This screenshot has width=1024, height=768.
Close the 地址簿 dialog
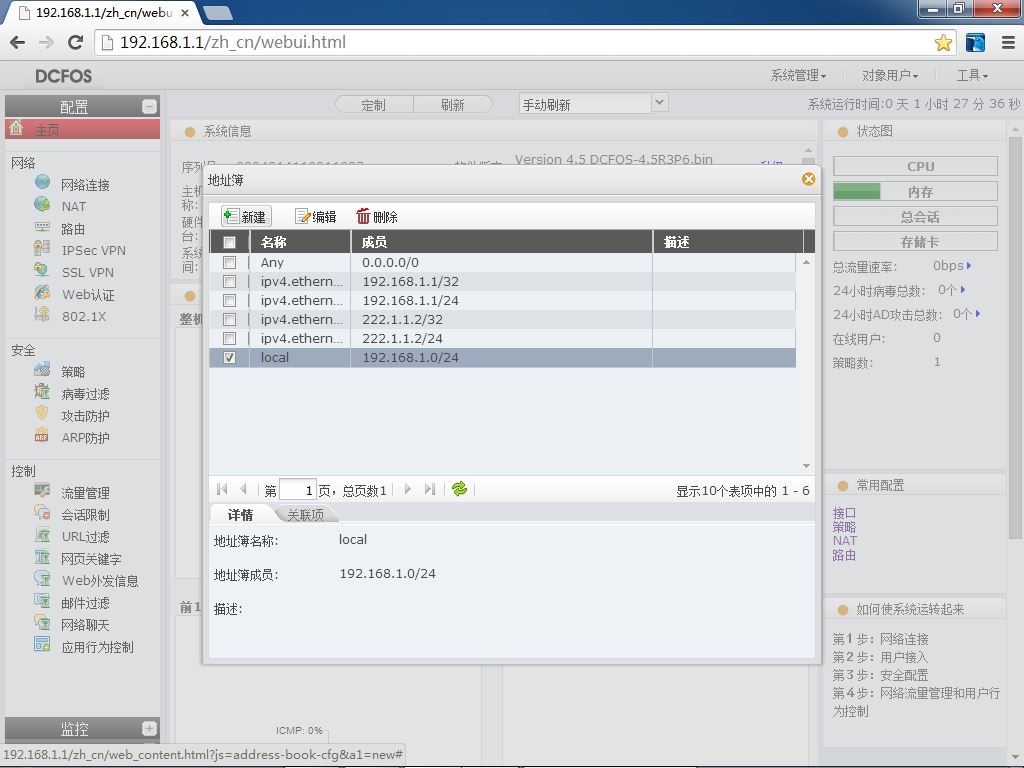point(808,179)
